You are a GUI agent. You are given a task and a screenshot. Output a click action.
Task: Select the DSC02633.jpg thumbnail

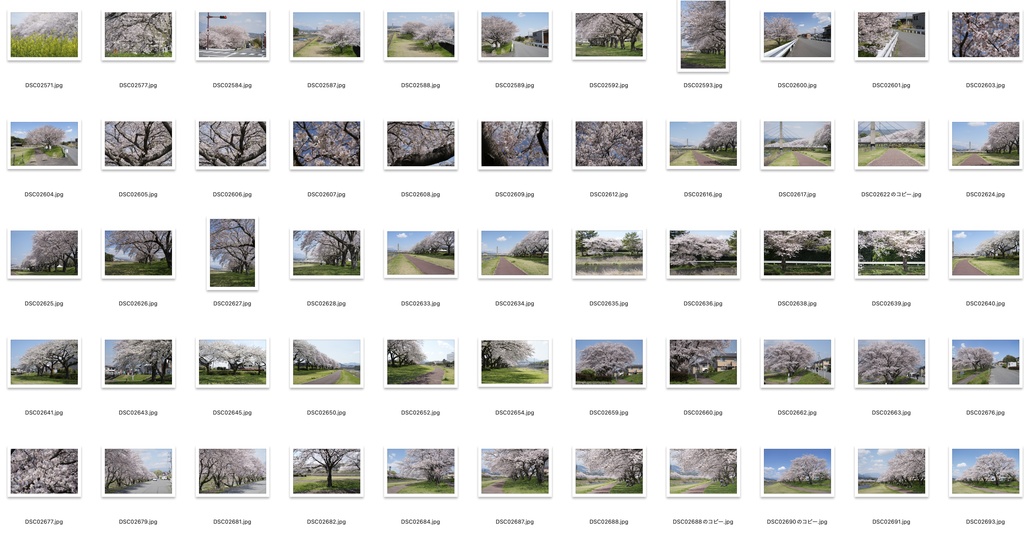421,253
